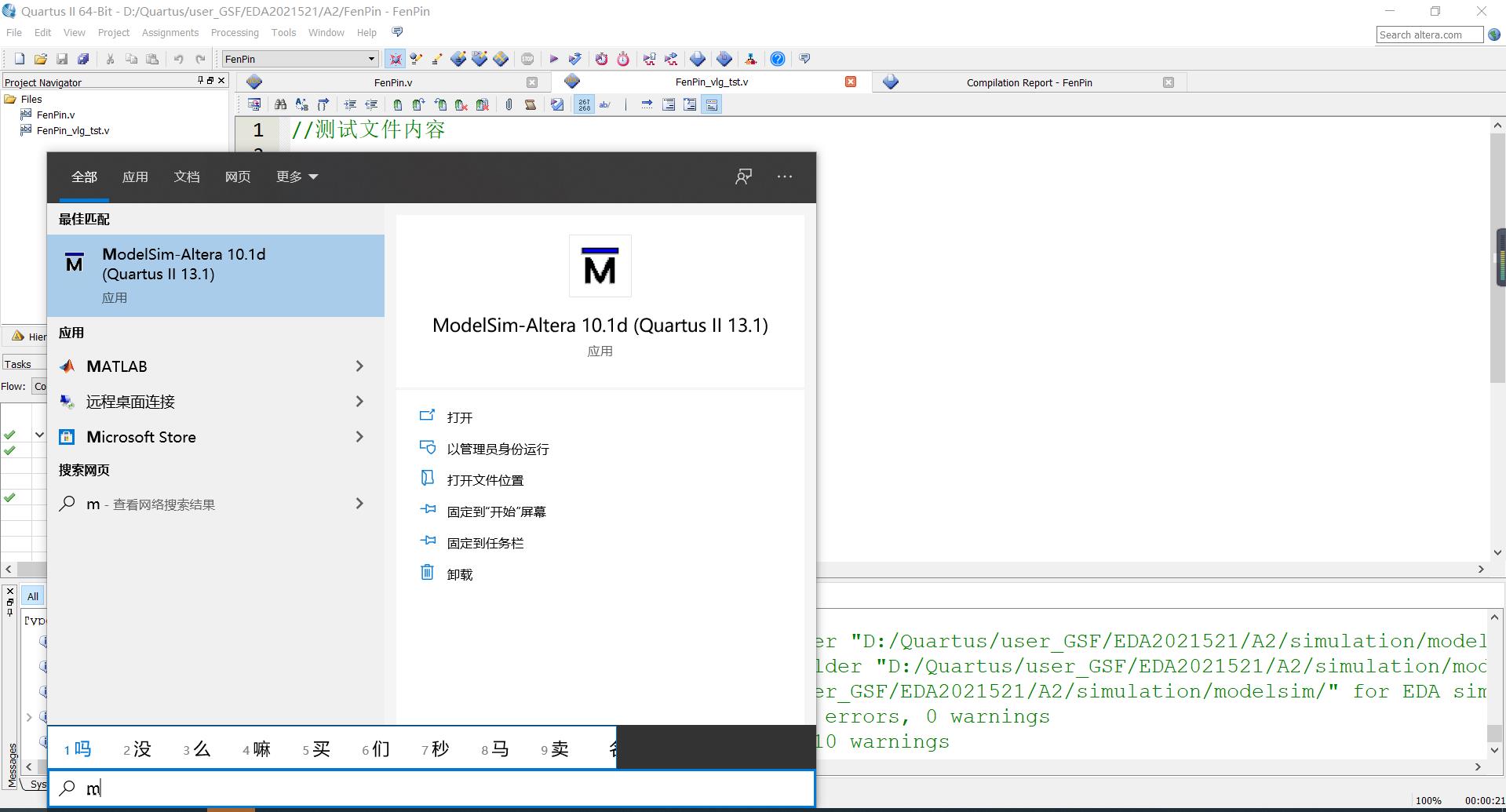Click the Find binoculars icon in editor toolbar

pos(280,104)
